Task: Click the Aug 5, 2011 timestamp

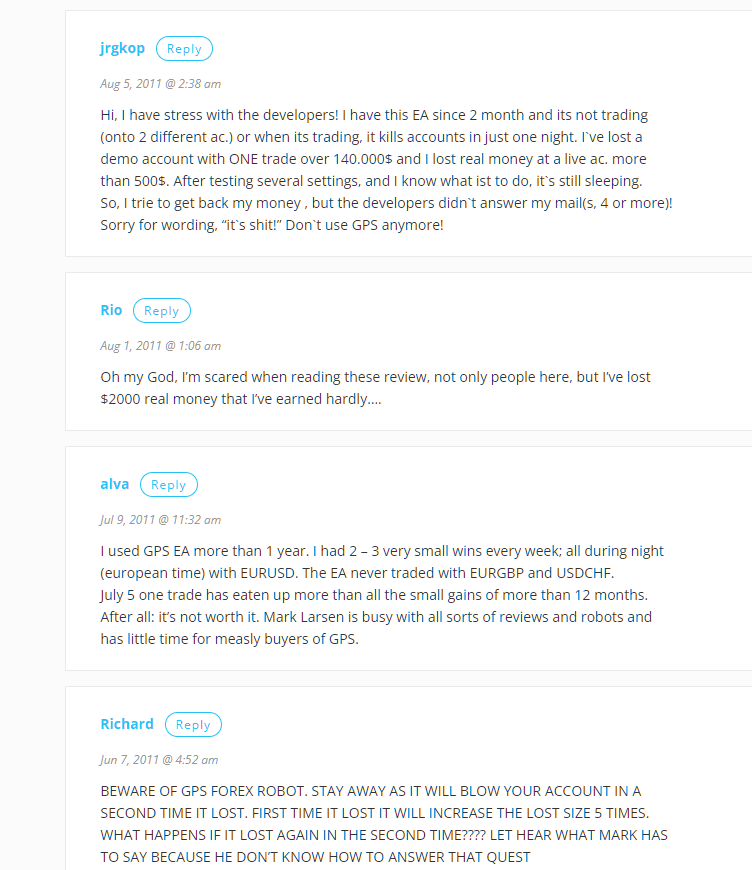Action: pyautogui.click(x=160, y=84)
